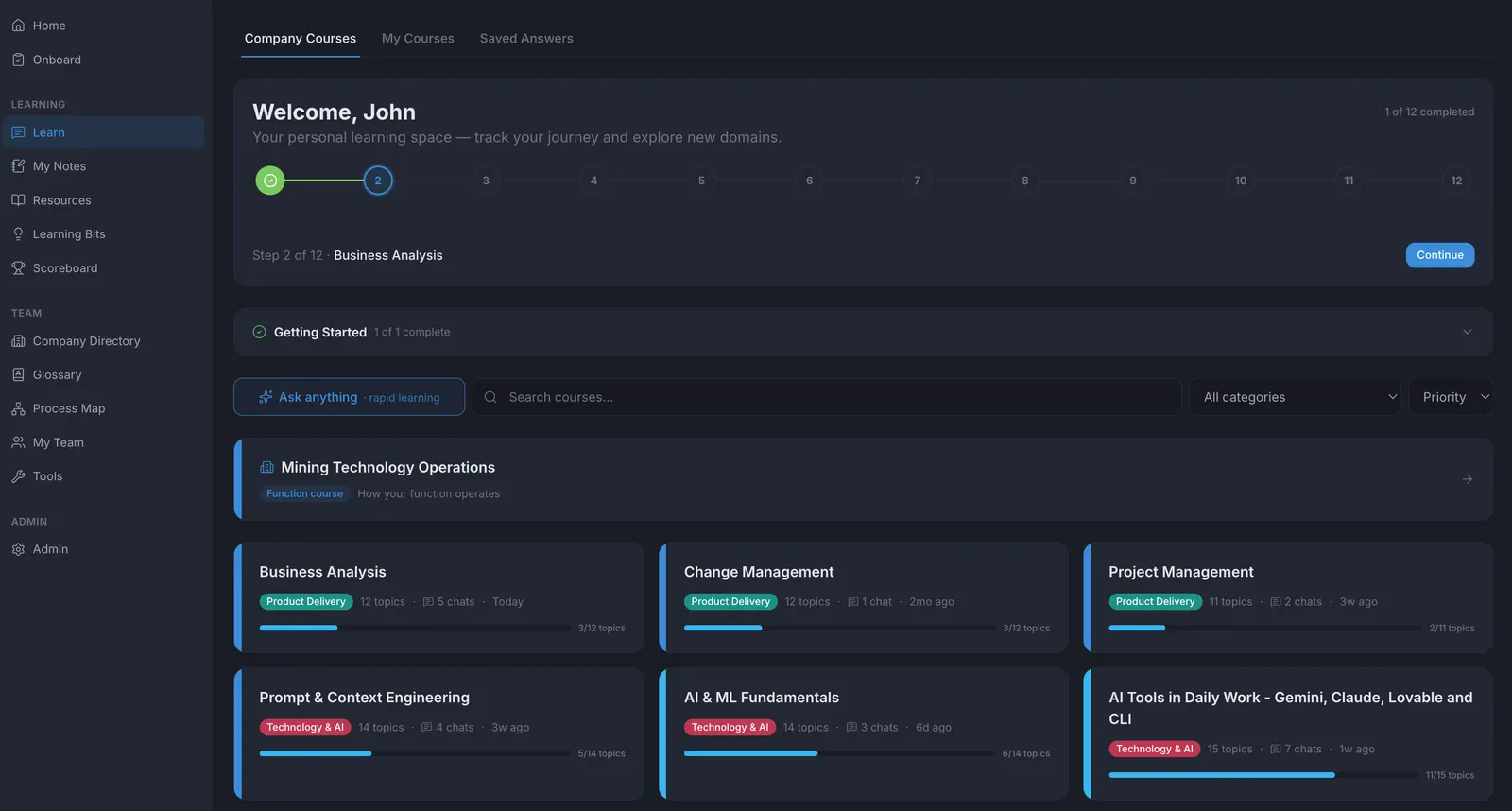1512x811 pixels.
Task: Click AI Tools in Daily Work progress bar
Action: (x=1263, y=775)
